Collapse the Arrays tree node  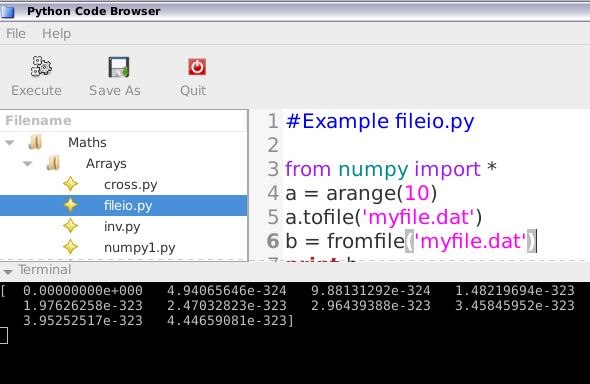tap(27, 164)
